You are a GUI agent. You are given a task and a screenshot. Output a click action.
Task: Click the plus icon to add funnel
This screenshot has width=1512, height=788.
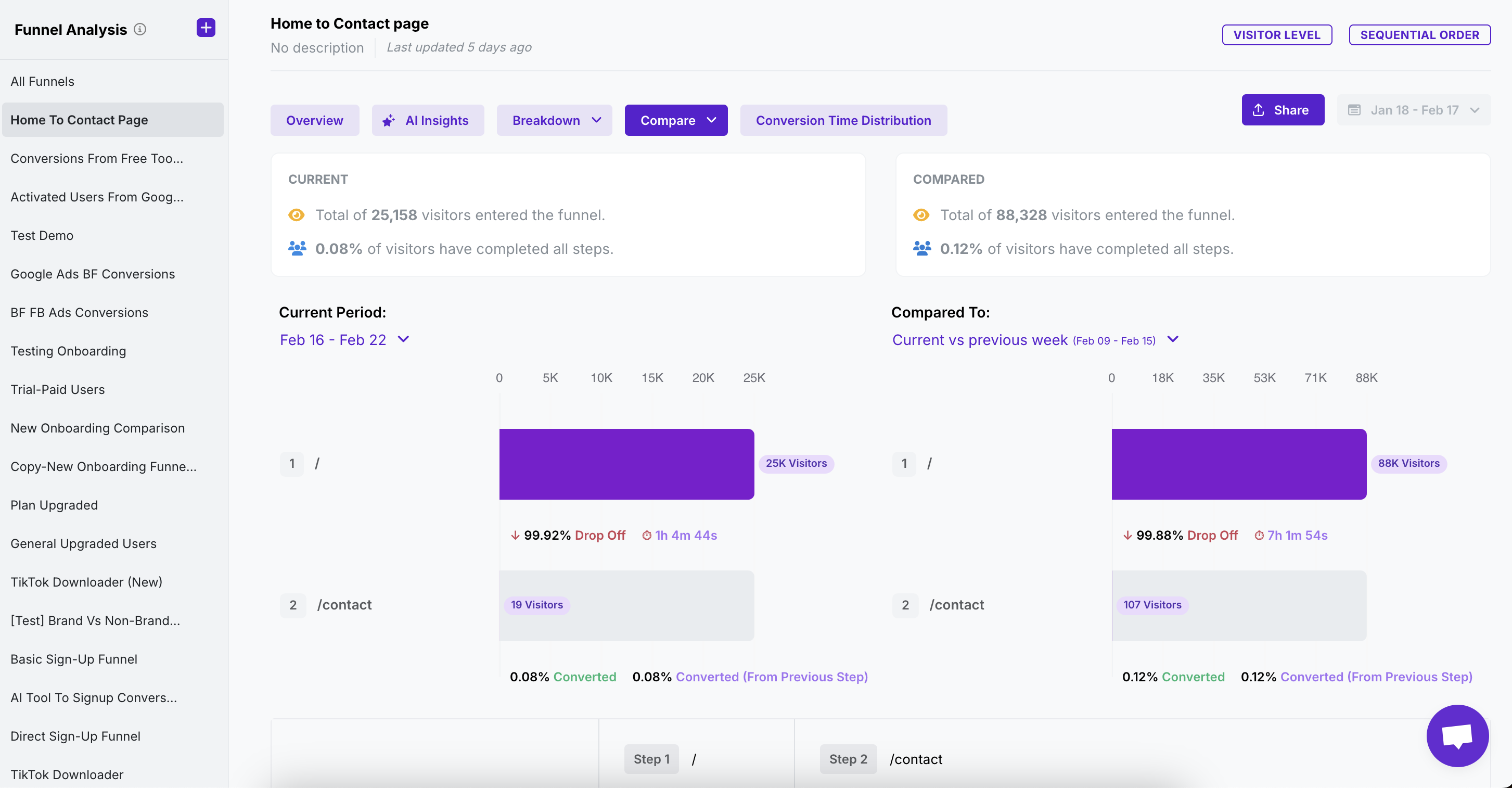[x=206, y=28]
